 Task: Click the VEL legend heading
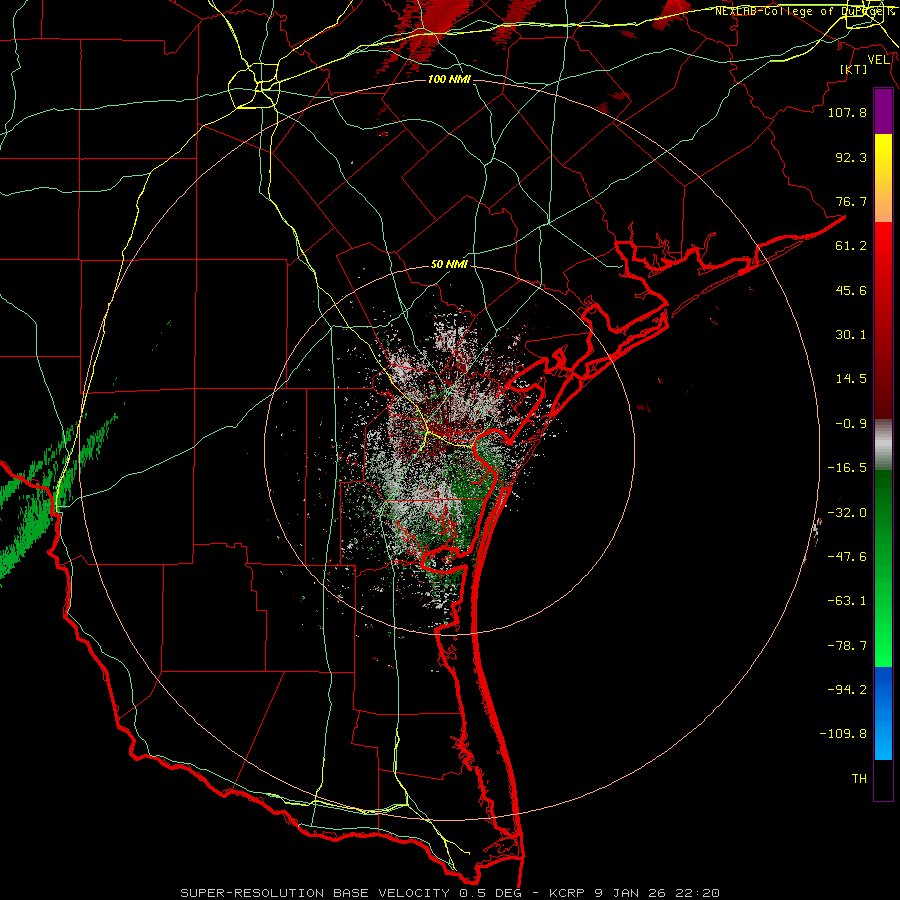pos(879,60)
